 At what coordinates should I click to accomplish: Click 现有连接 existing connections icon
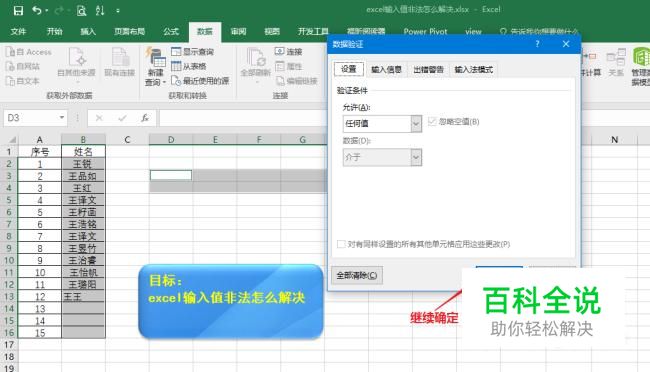(x=119, y=62)
